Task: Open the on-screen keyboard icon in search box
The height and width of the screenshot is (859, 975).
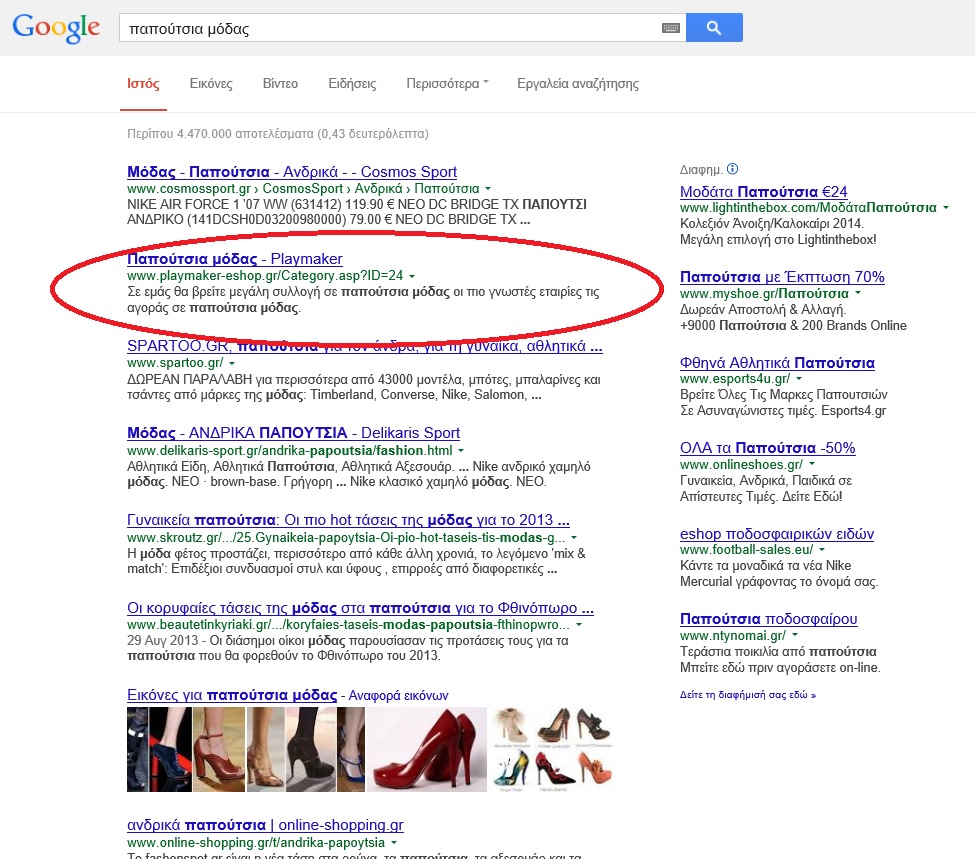Action: [670, 28]
